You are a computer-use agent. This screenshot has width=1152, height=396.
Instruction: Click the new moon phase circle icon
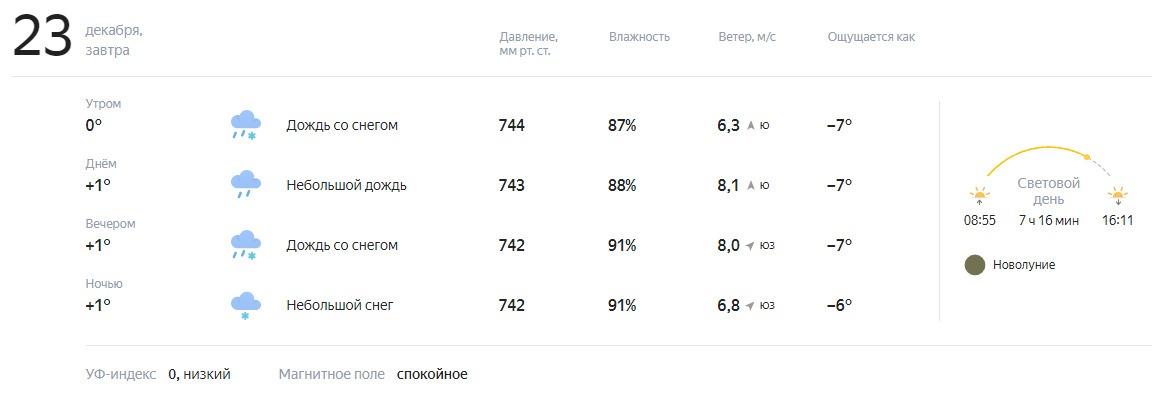[x=974, y=265]
